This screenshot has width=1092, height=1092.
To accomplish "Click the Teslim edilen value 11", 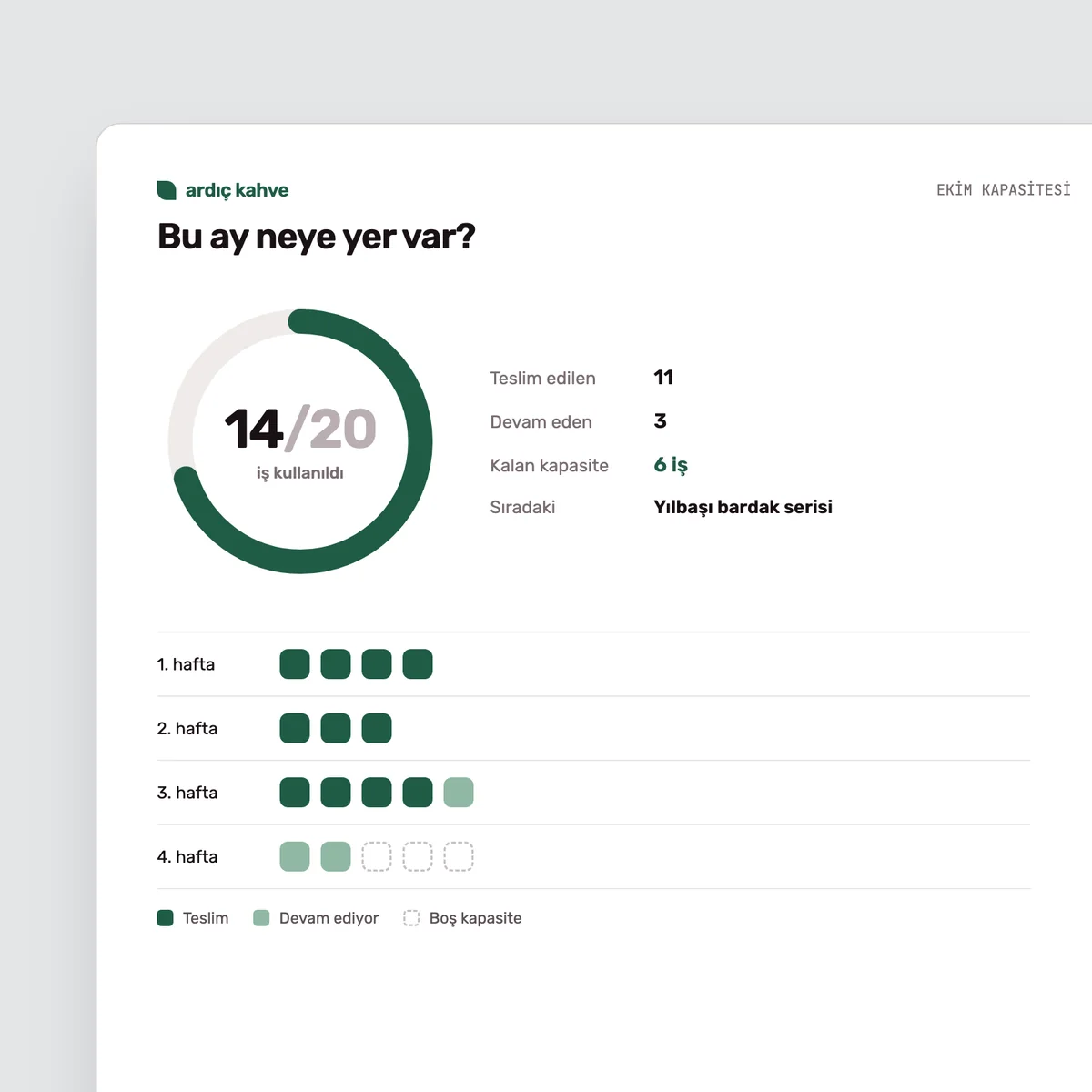I will pos(663,378).
